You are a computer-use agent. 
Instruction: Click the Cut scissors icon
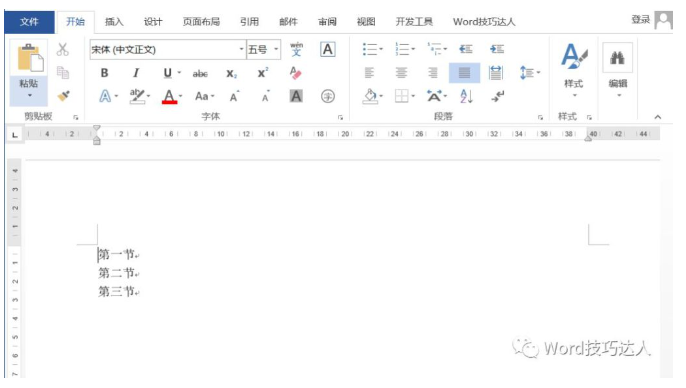tap(63, 49)
